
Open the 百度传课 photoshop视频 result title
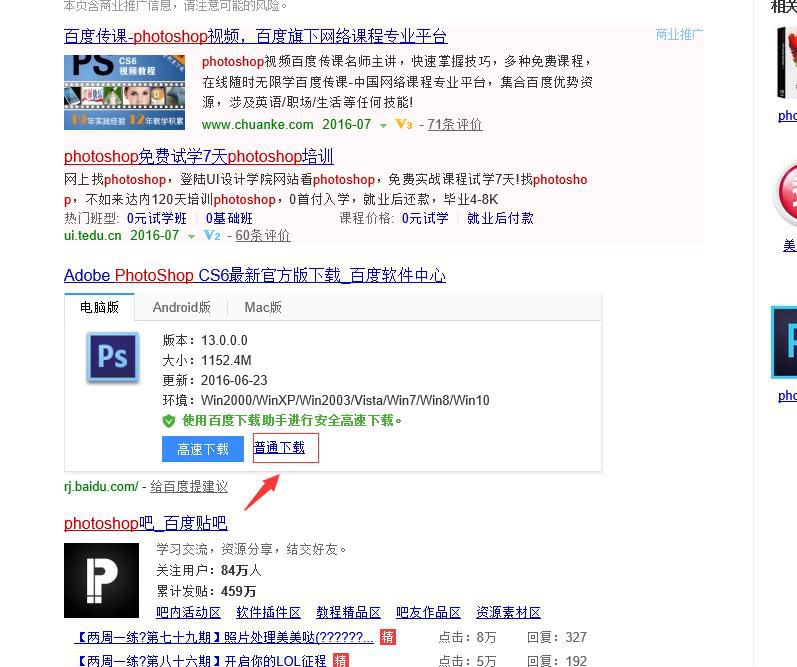[255, 36]
